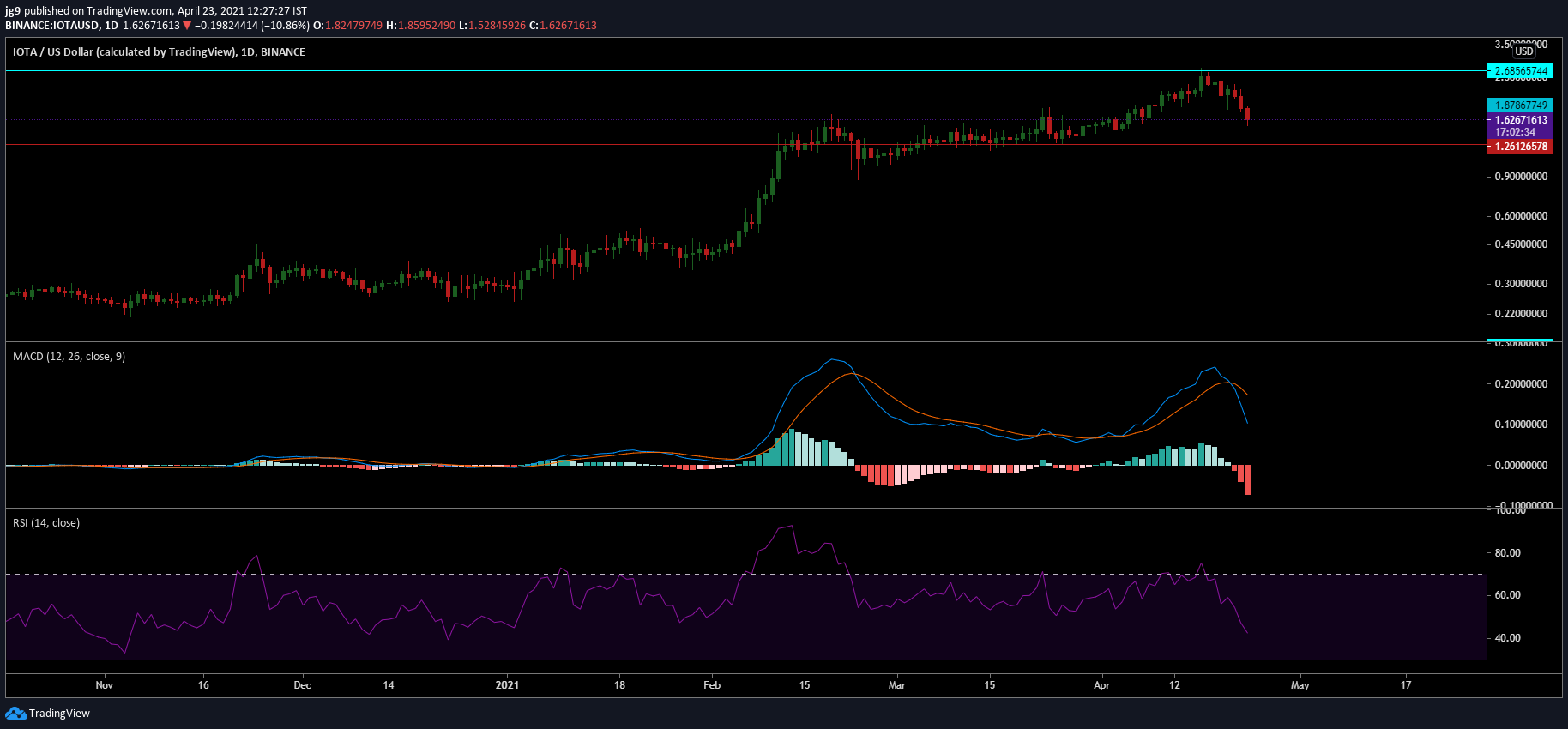Click the 0.22000000 price axis tick
The height and width of the screenshot is (729, 1568).
point(1521,314)
